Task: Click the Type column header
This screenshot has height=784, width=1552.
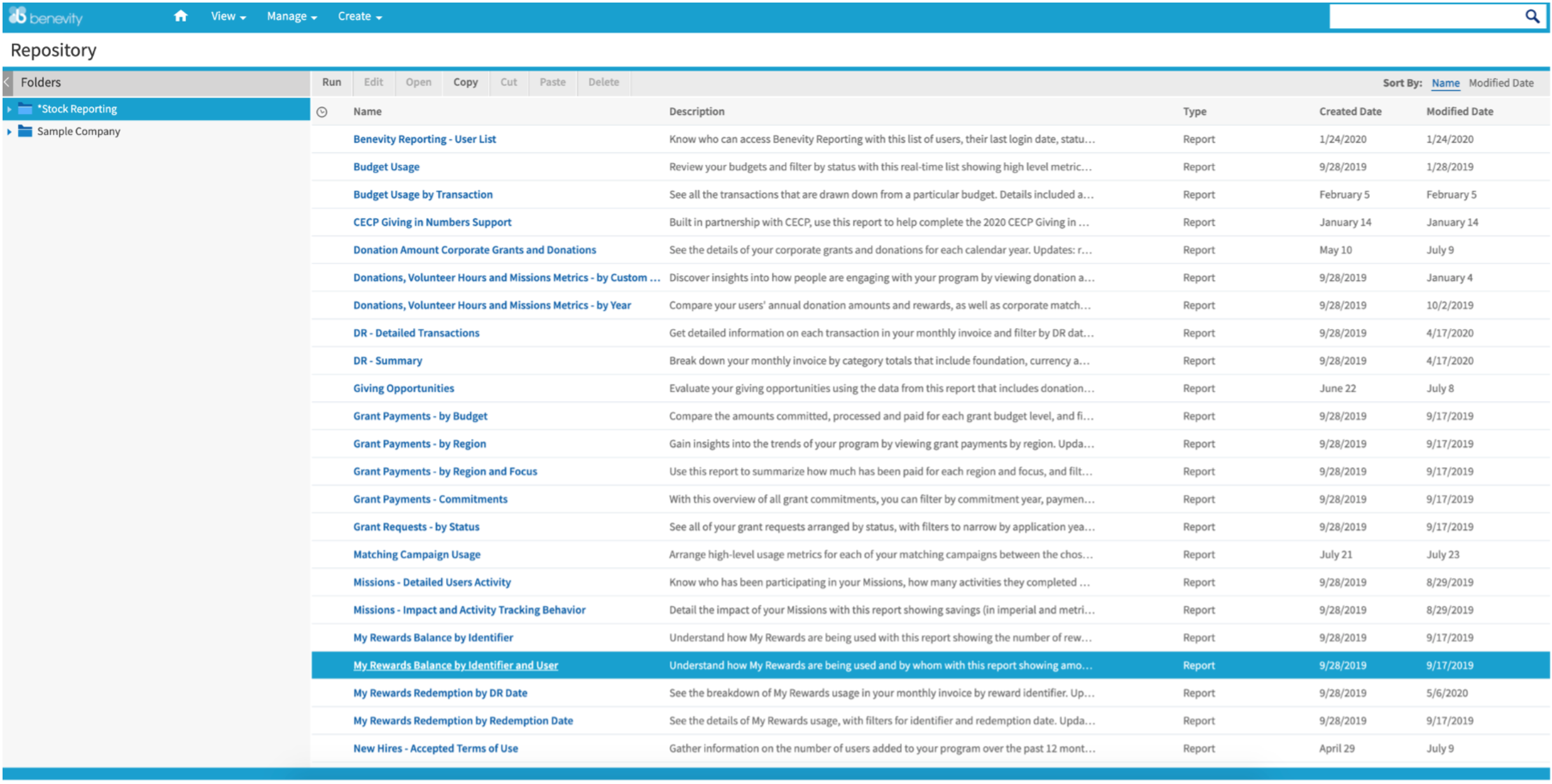Action: coord(1194,112)
